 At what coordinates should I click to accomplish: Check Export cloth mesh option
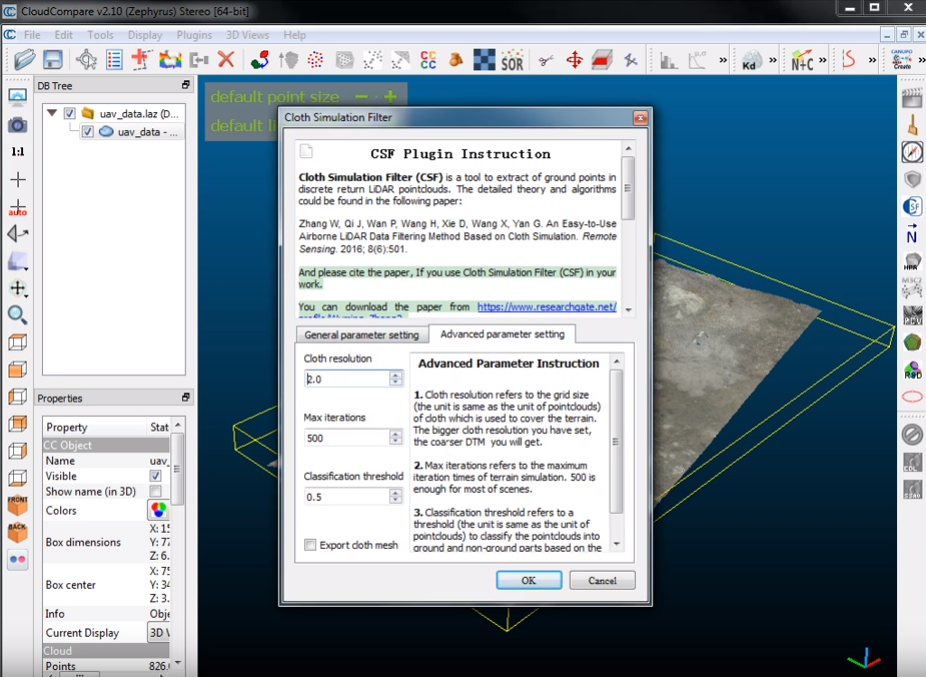pos(310,545)
